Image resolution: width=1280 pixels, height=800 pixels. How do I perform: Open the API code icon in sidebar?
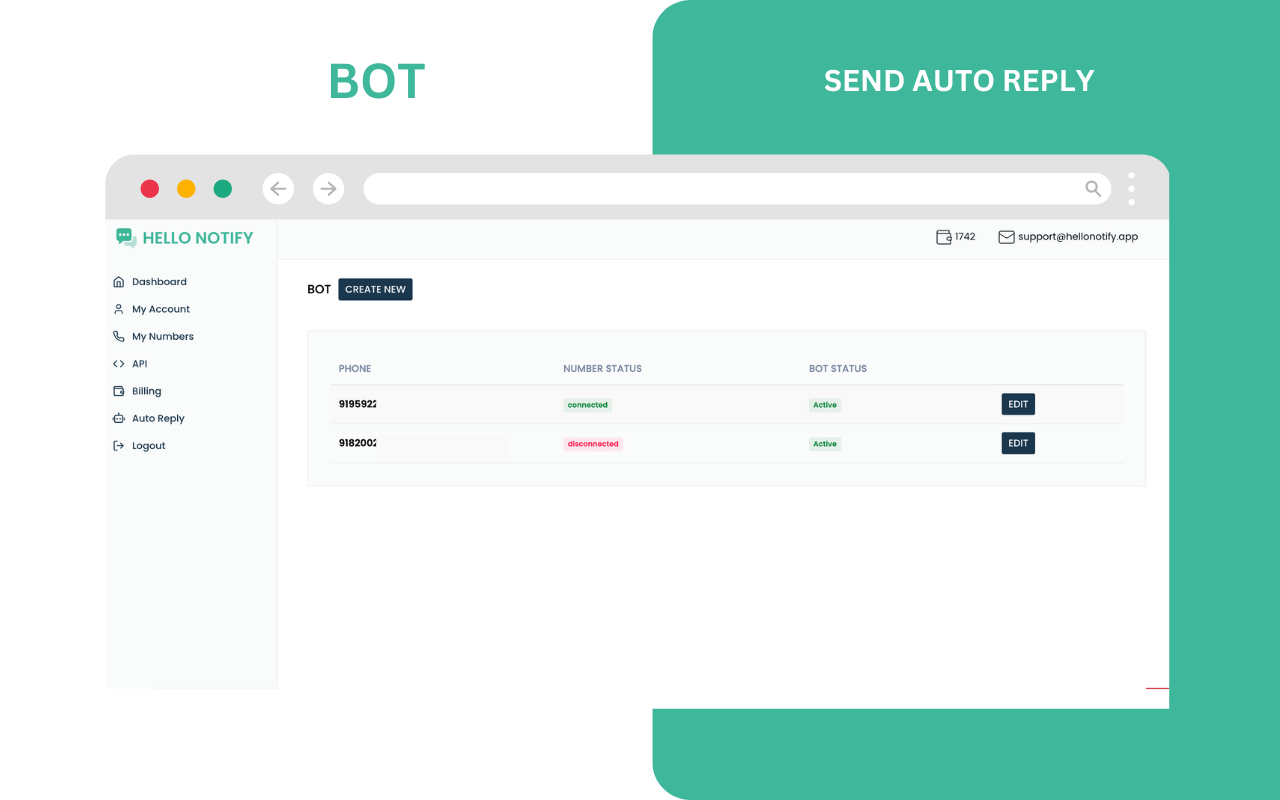119,363
